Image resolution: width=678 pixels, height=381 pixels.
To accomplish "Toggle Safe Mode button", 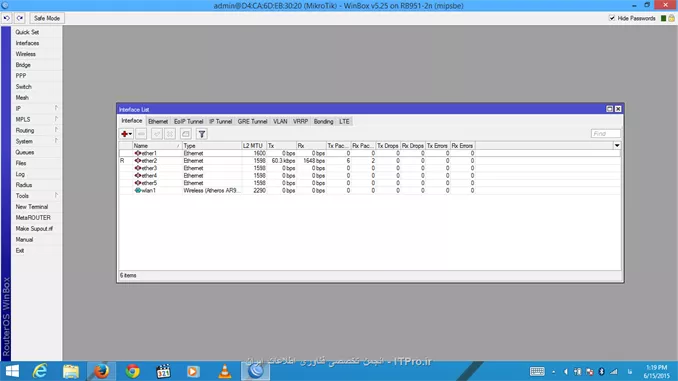I will point(47,18).
